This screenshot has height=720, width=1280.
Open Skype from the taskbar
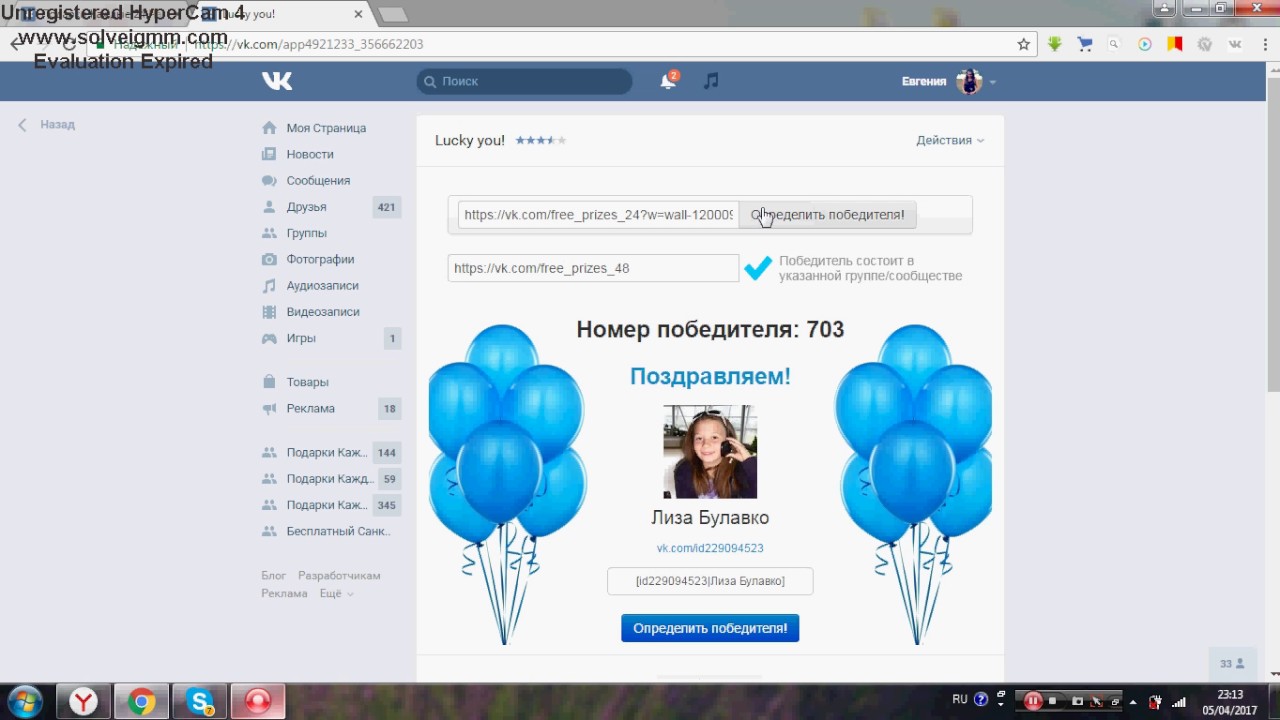tap(199, 702)
